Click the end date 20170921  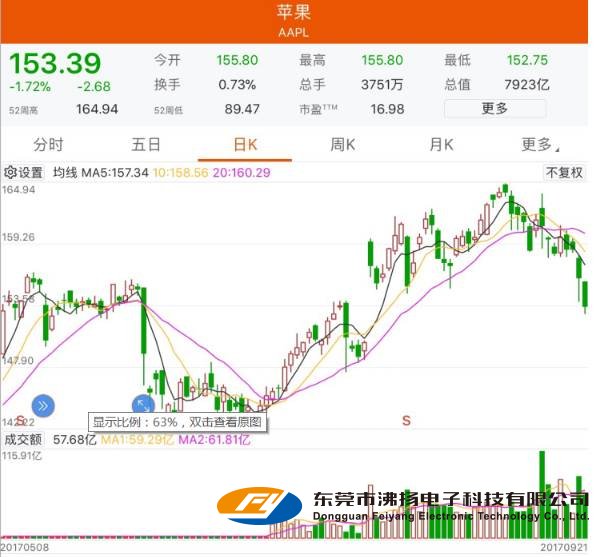pyautogui.click(x=564, y=548)
